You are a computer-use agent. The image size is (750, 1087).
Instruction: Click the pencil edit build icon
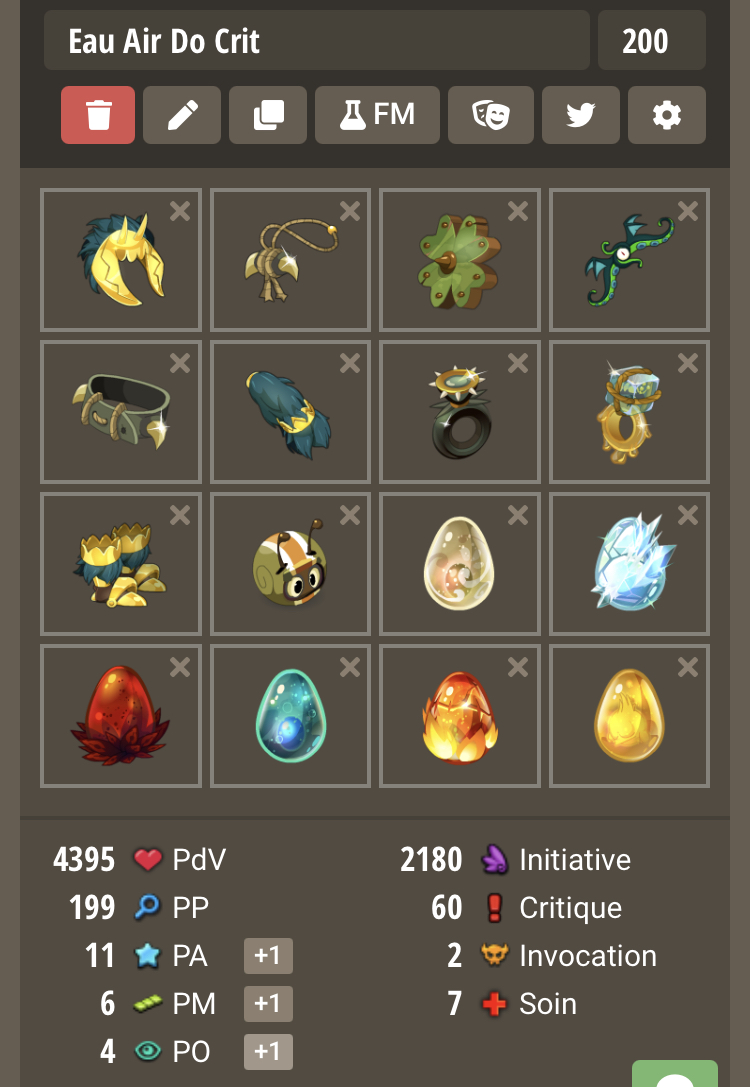(x=182, y=115)
